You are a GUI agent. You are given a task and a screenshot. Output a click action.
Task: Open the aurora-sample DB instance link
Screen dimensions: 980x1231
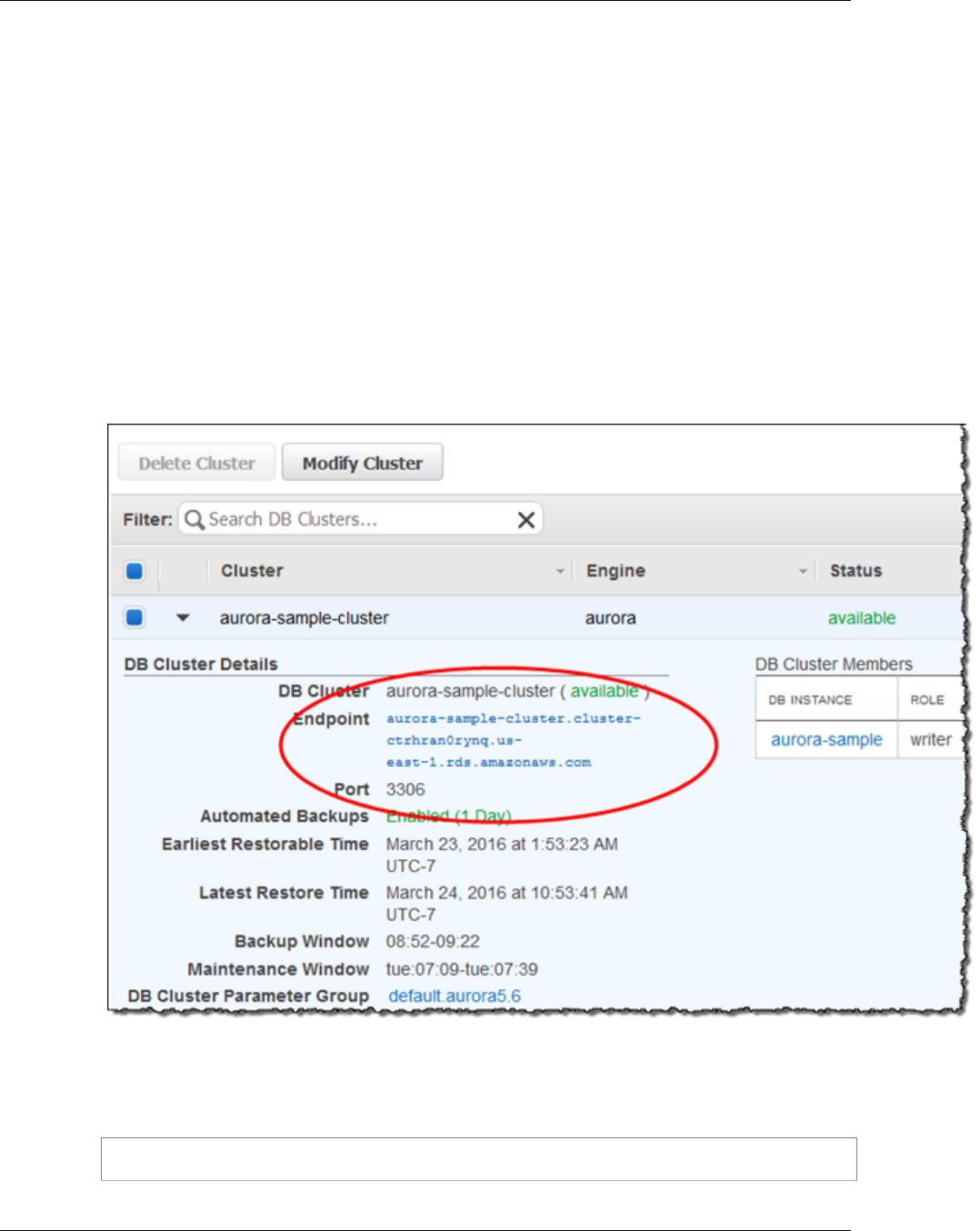[x=826, y=740]
